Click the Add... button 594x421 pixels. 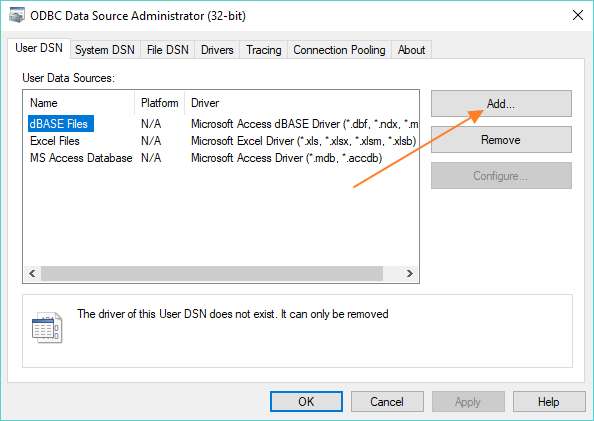tap(501, 103)
